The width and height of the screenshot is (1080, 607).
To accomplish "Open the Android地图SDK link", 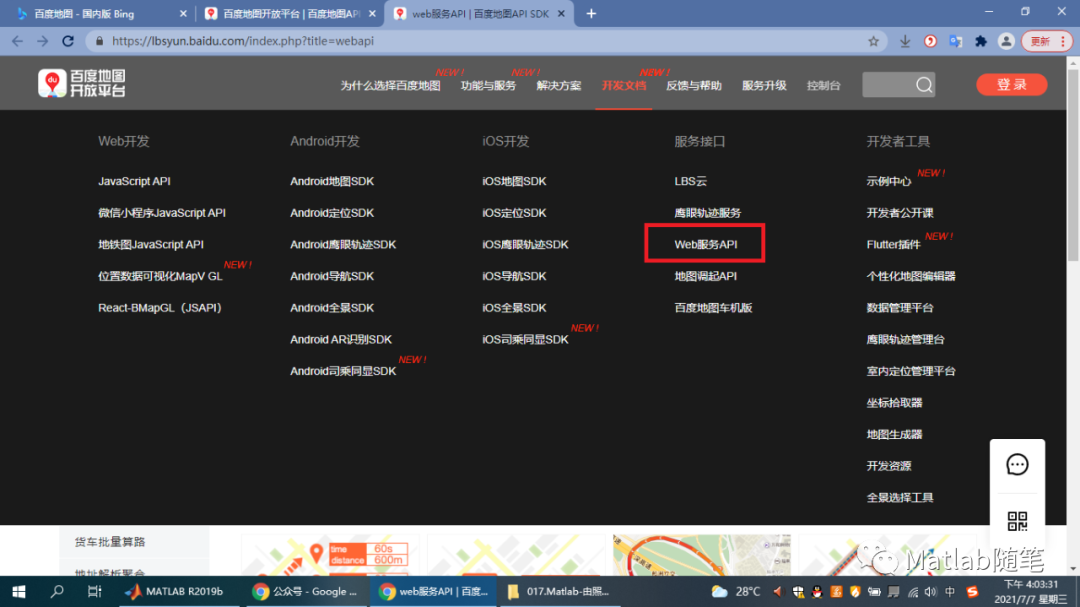I will pos(332,181).
